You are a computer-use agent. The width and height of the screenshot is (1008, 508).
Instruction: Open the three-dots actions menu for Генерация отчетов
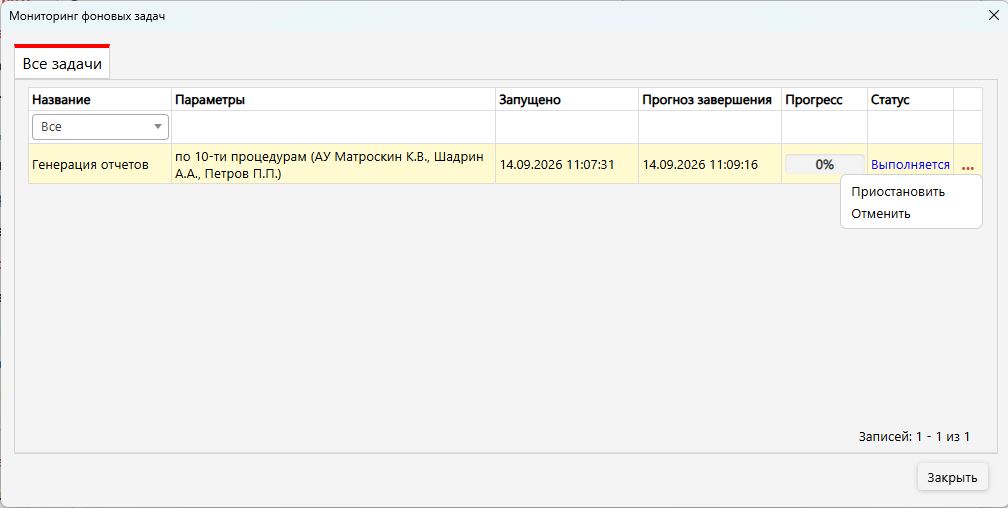tap(968, 168)
